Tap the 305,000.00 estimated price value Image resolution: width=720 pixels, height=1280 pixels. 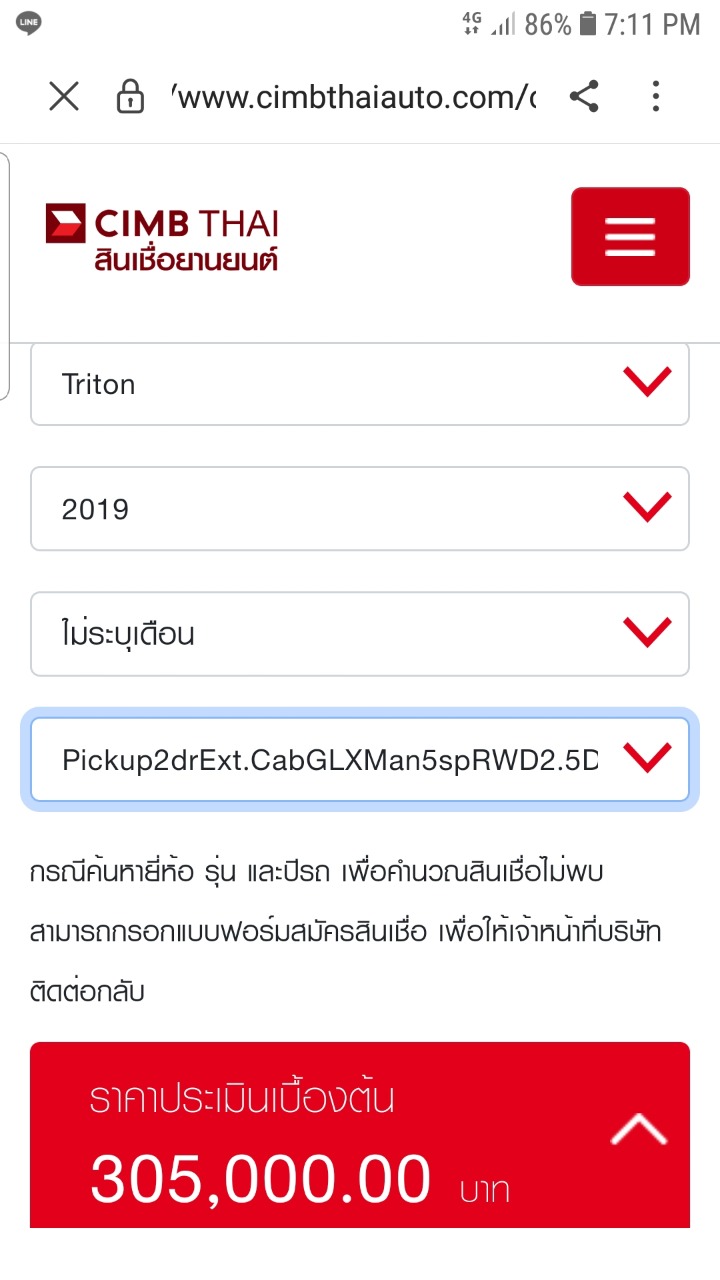[x=260, y=1178]
